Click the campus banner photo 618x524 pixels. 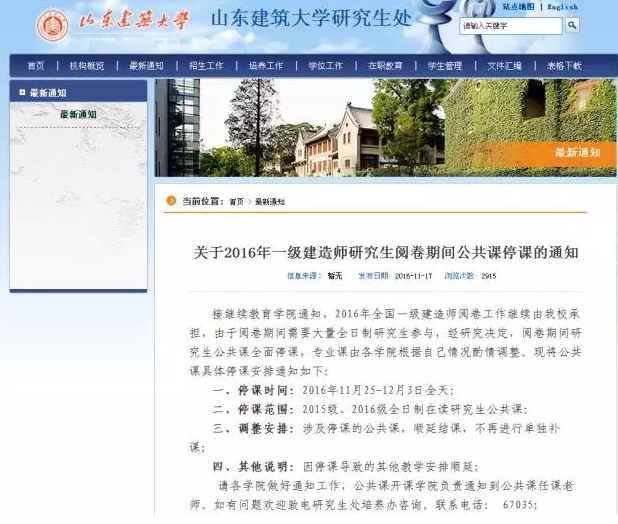(x=380, y=128)
